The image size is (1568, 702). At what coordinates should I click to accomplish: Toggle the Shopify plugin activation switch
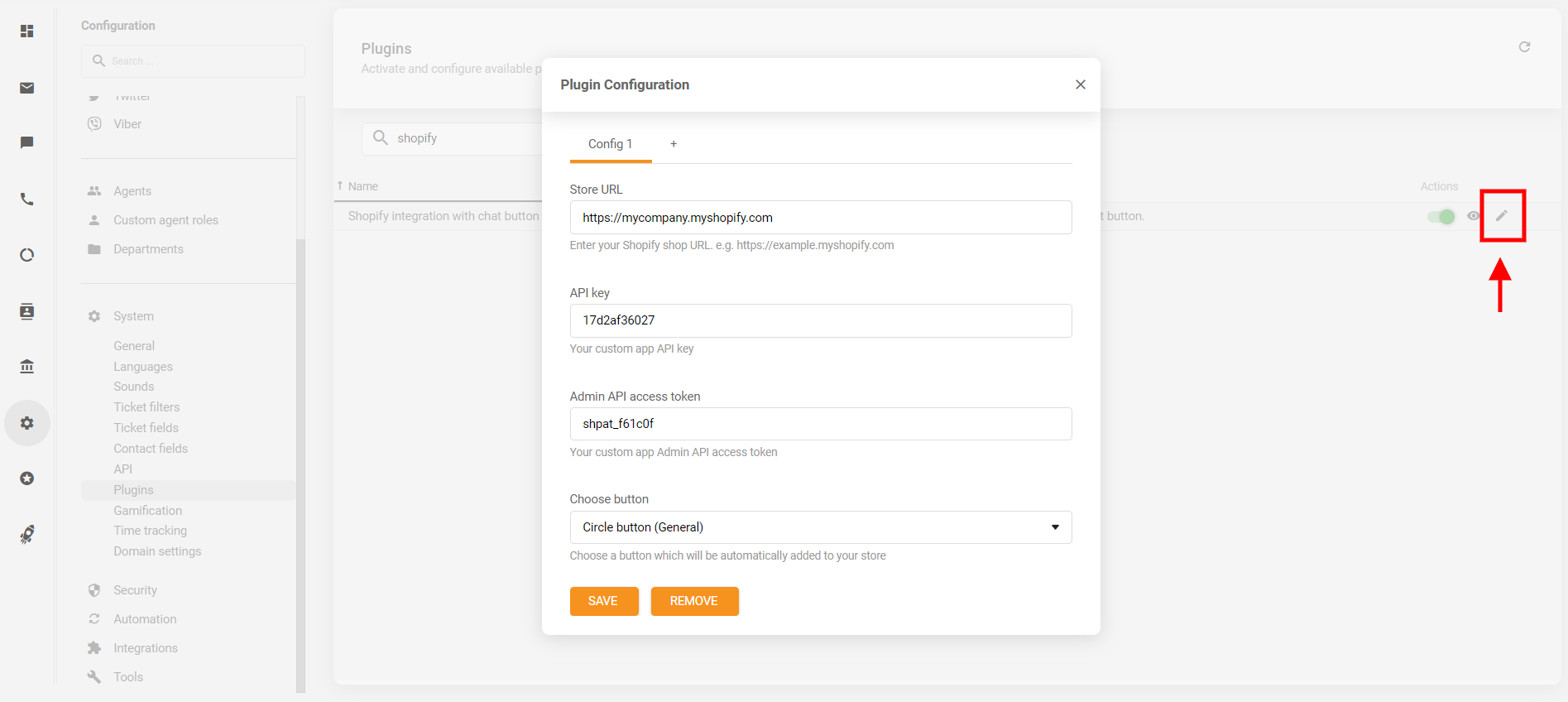[x=1441, y=216]
